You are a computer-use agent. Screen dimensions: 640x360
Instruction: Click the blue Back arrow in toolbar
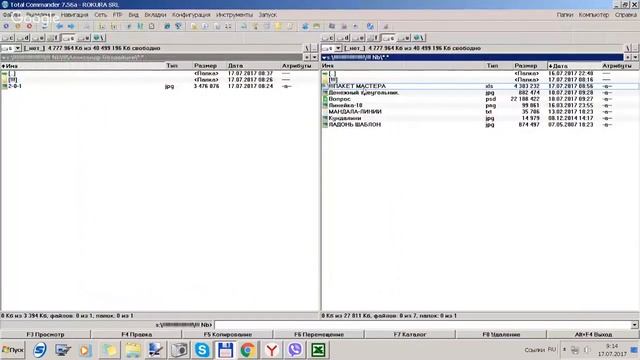click(59, 26)
